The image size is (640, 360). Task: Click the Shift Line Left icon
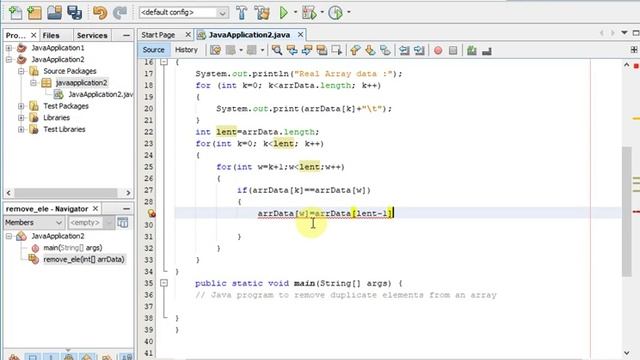pos(404,50)
